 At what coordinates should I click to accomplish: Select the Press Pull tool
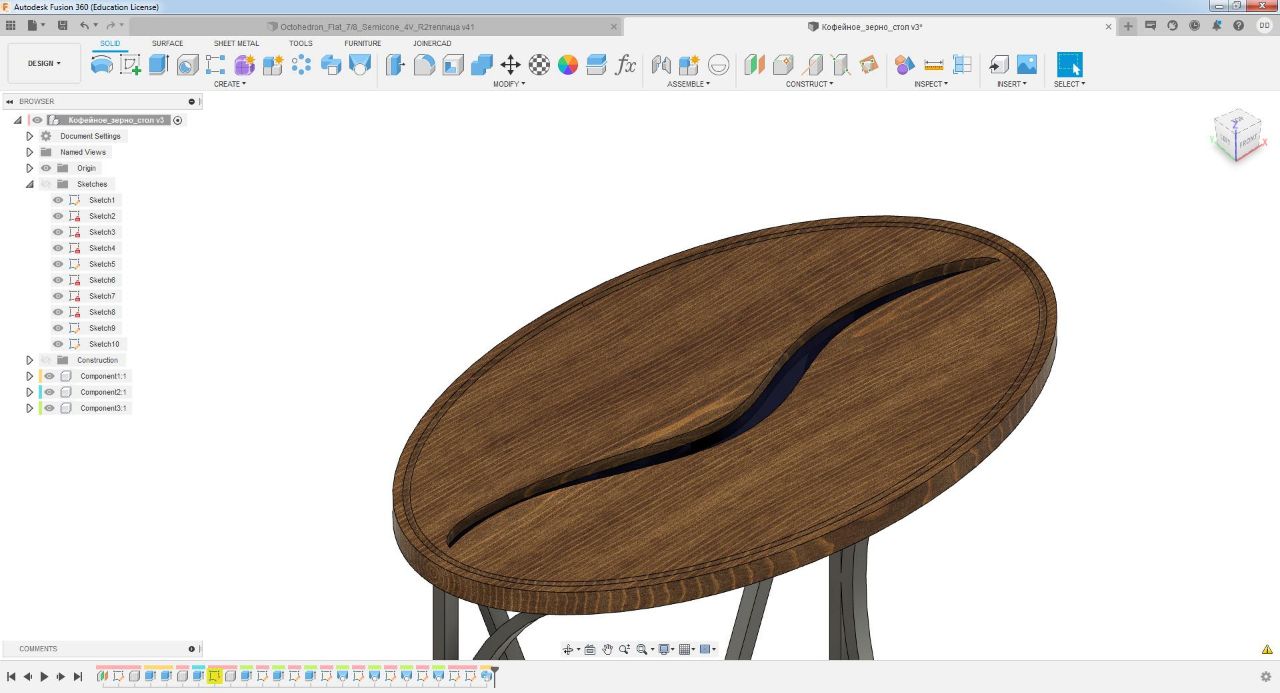tap(396, 65)
